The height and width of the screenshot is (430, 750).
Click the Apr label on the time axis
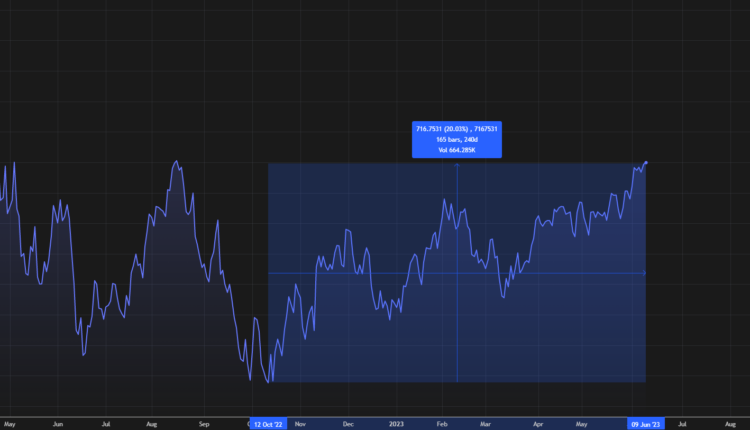tap(538, 424)
